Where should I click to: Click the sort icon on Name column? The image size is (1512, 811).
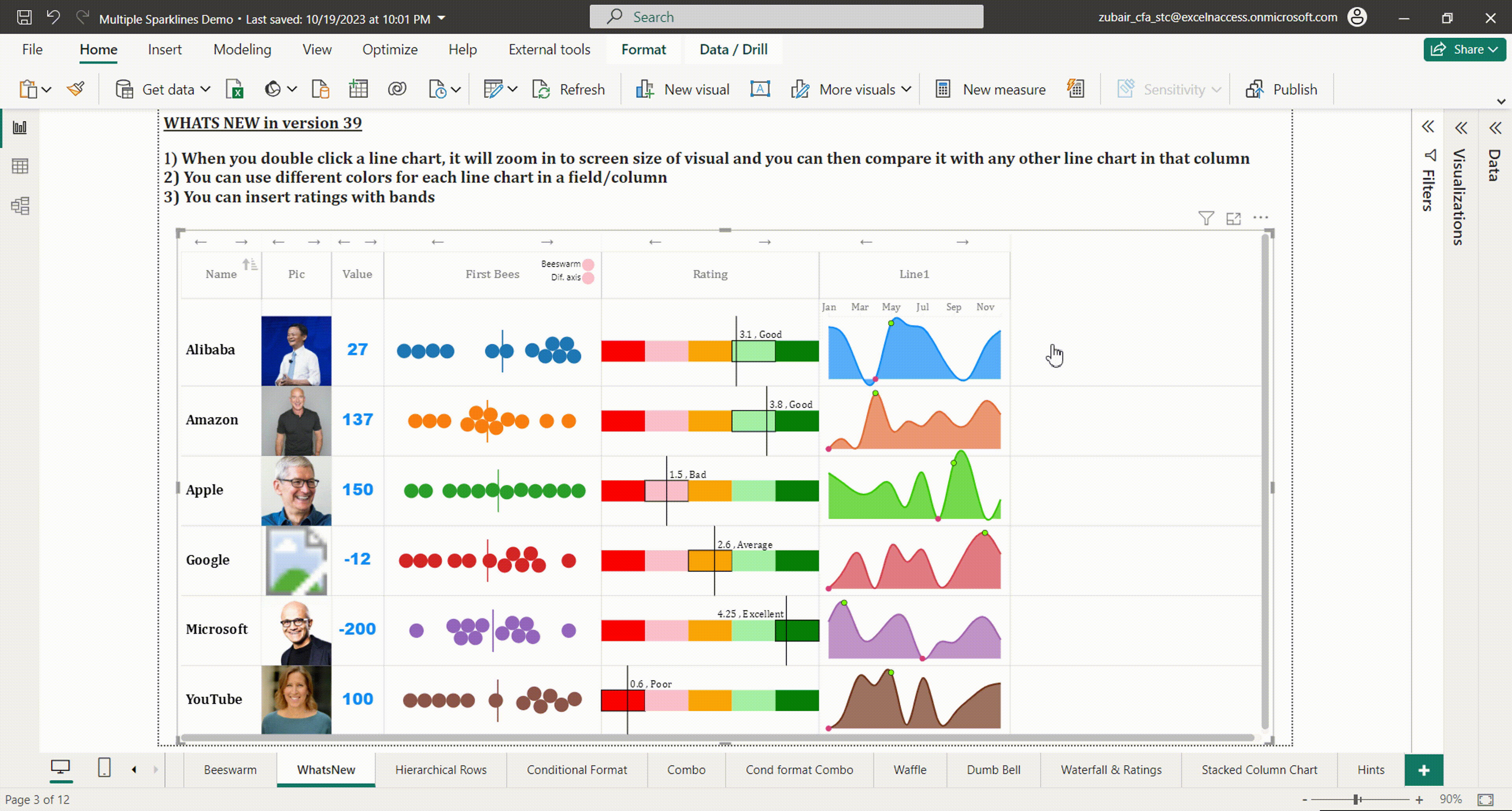[250, 264]
